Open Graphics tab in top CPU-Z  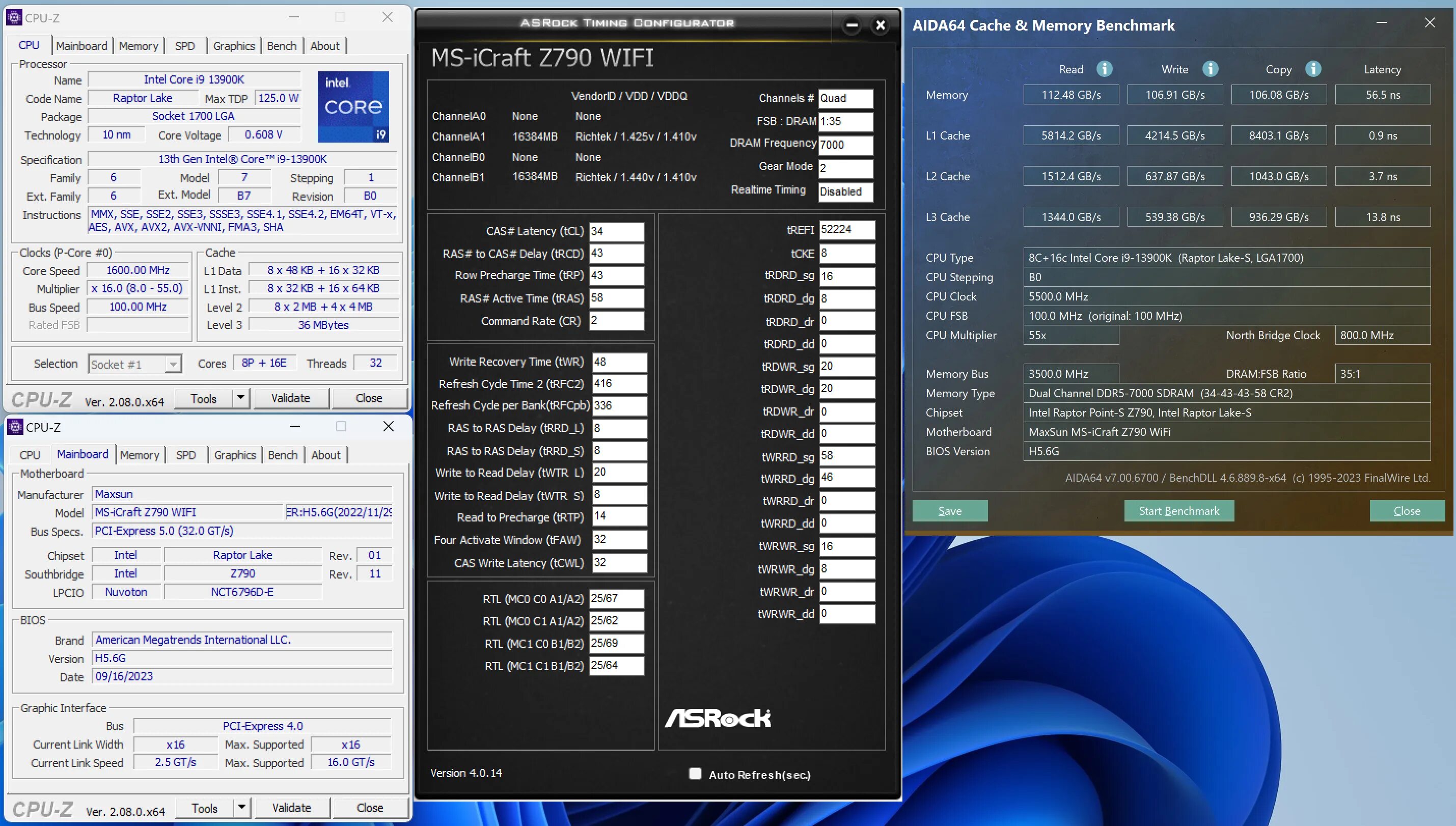[234, 46]
